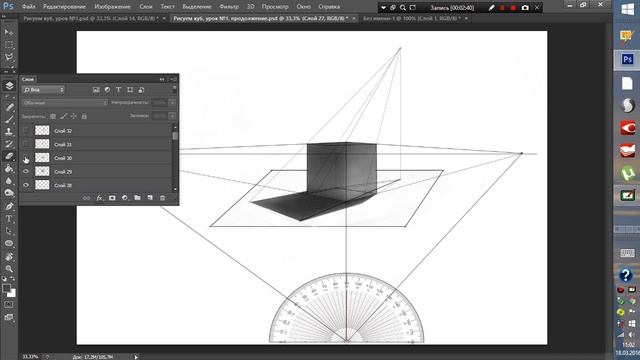
Task: Toggle smart object layer filter
Action: click(141, 90)
